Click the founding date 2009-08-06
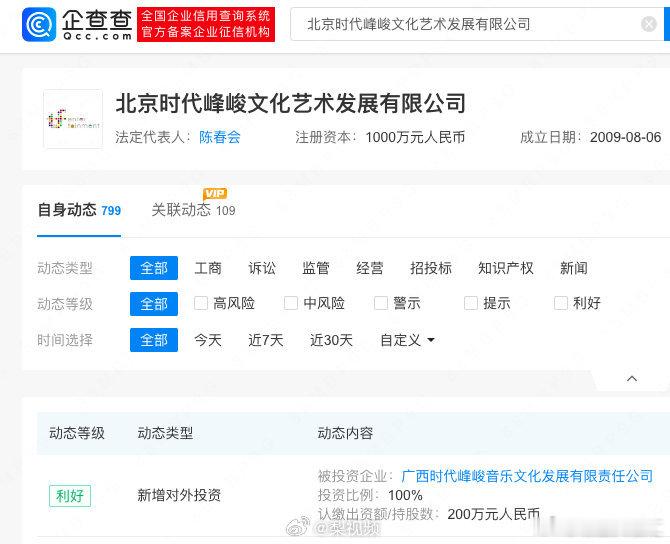The image size is (670, 544). (x=626, y=137)
